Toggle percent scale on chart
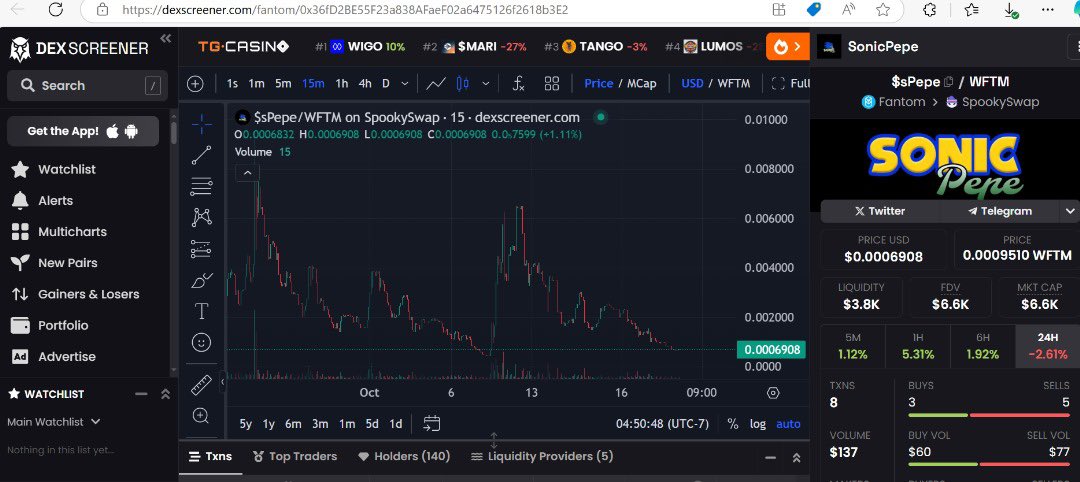This screenshot has width=1080, height=482. (733, 423)
